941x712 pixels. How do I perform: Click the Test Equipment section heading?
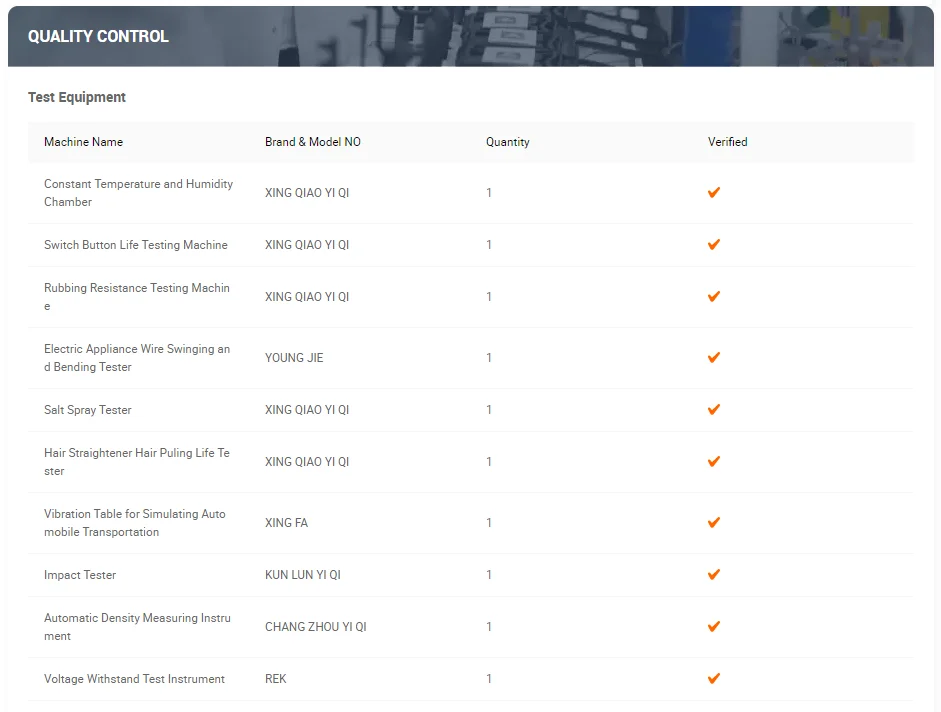(77, 97)
